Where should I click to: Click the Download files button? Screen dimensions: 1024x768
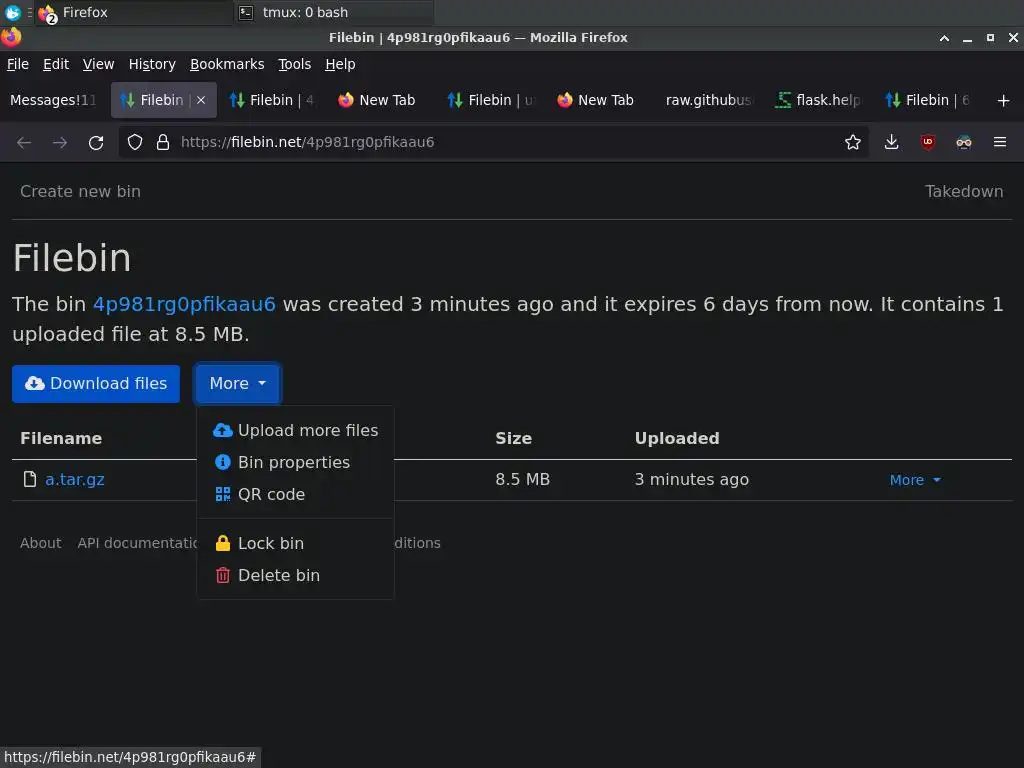pos(96,383)
